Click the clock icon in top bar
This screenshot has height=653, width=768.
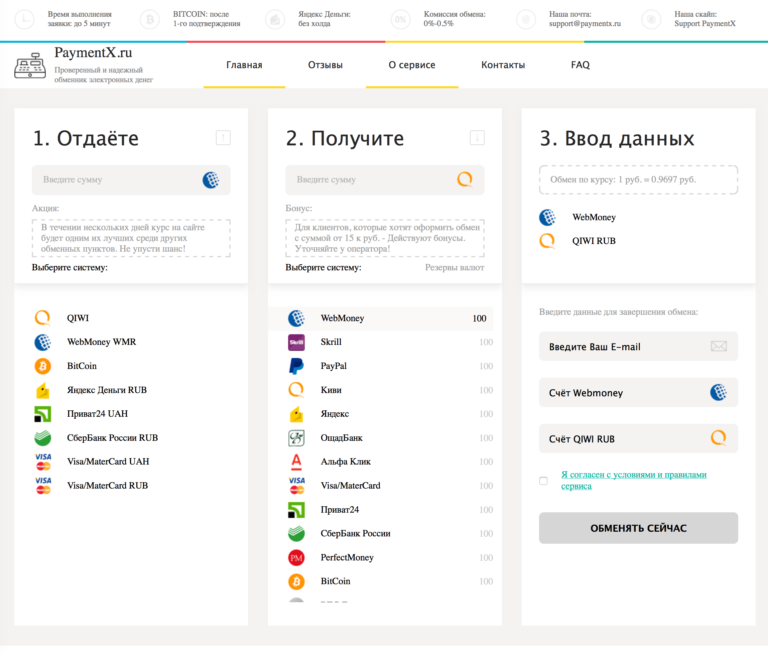coord(24,19)
